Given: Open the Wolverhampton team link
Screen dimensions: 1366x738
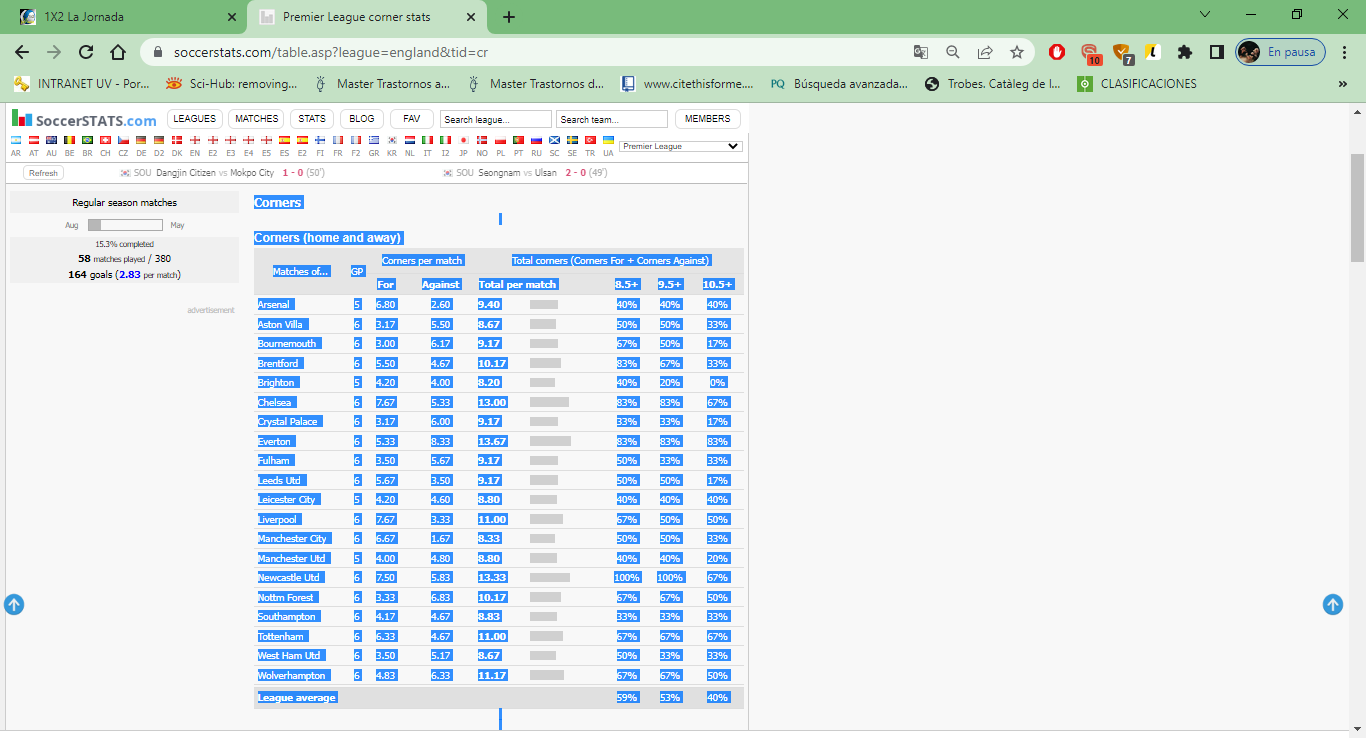Looking at the screenshot, I should tap(292, 675).
